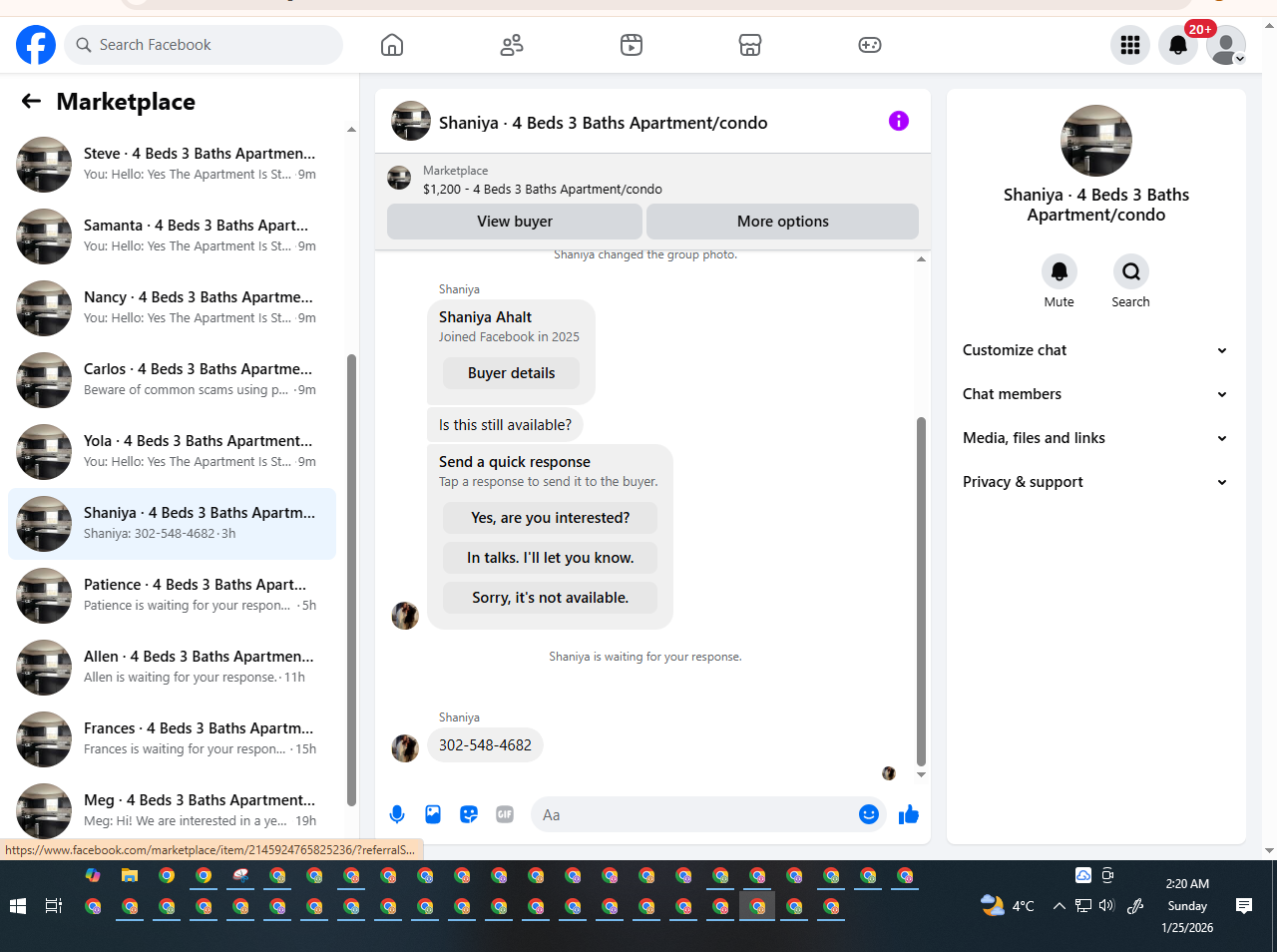Expand the Chat members section

point(1095,394)
